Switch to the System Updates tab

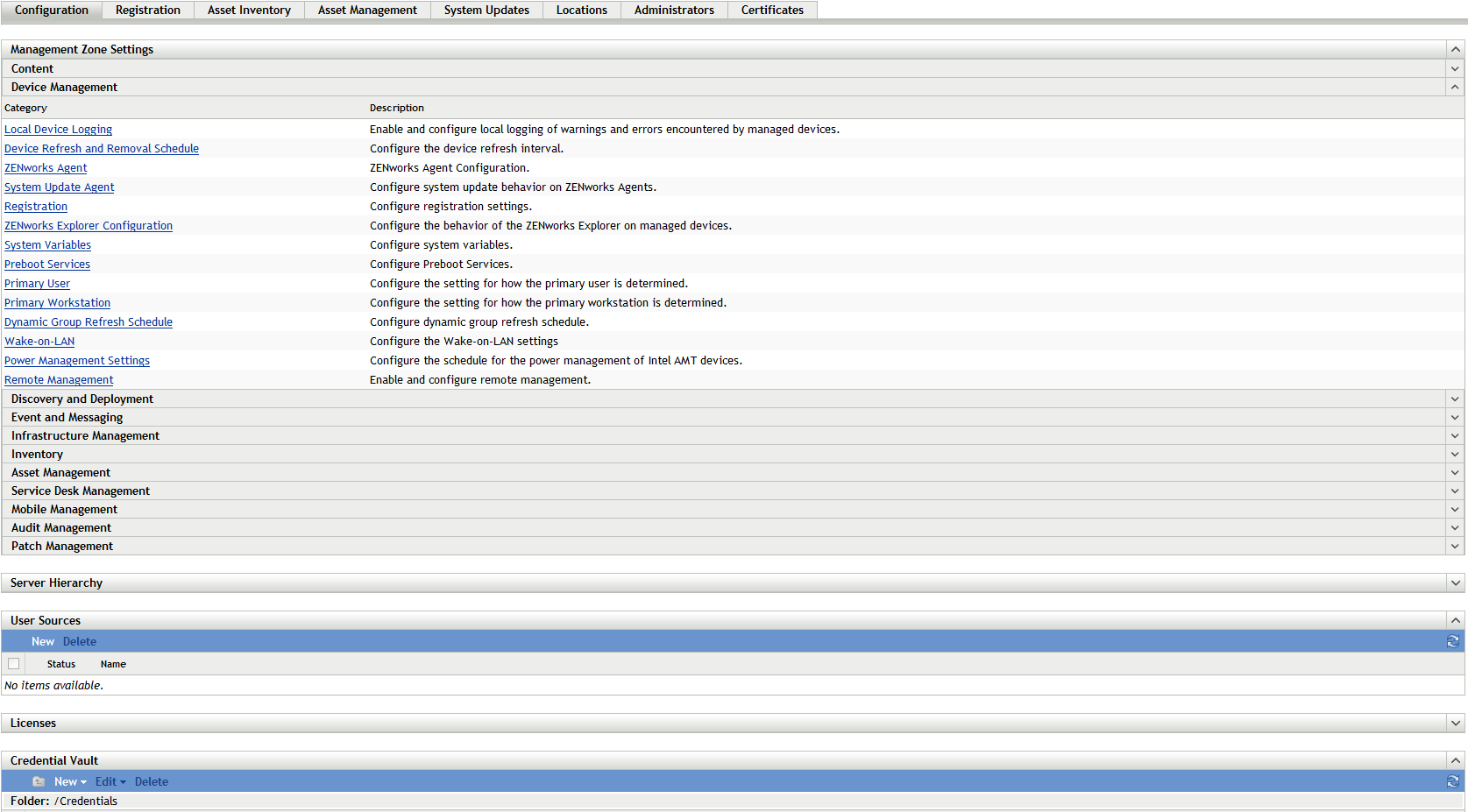486,10
